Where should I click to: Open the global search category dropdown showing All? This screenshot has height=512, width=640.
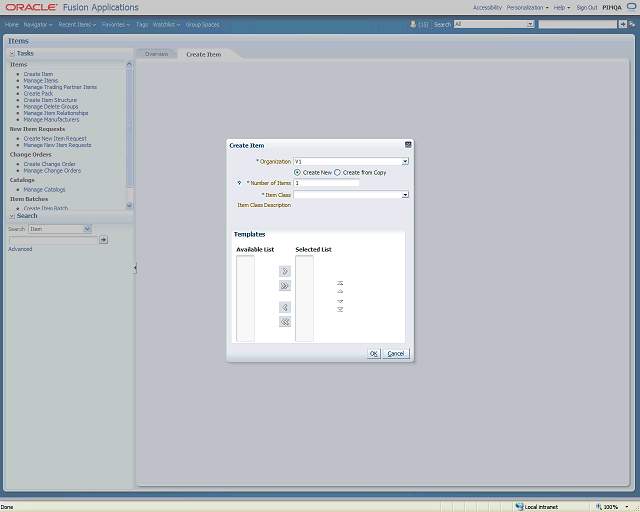530,24
